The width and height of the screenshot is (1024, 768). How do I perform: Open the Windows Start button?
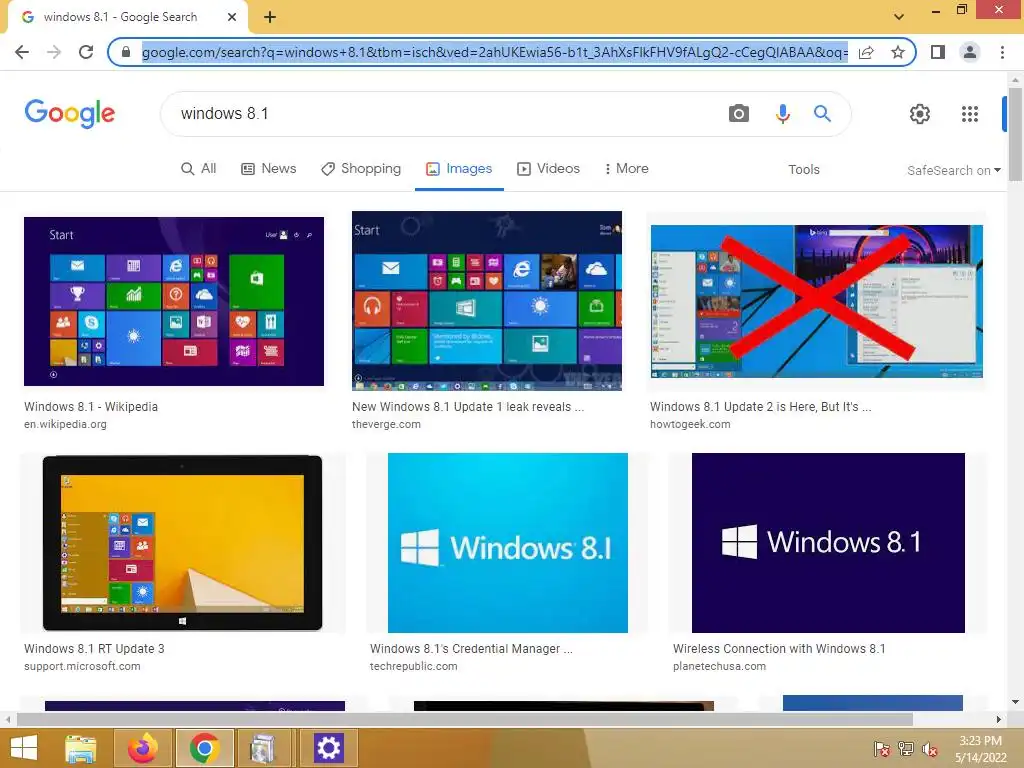point(24,748)
